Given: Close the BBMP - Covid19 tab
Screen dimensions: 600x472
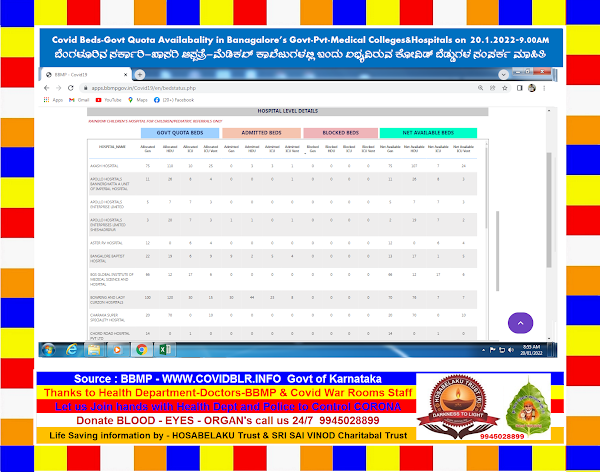Looking at the screenshot, I should (x=126, y=75).
